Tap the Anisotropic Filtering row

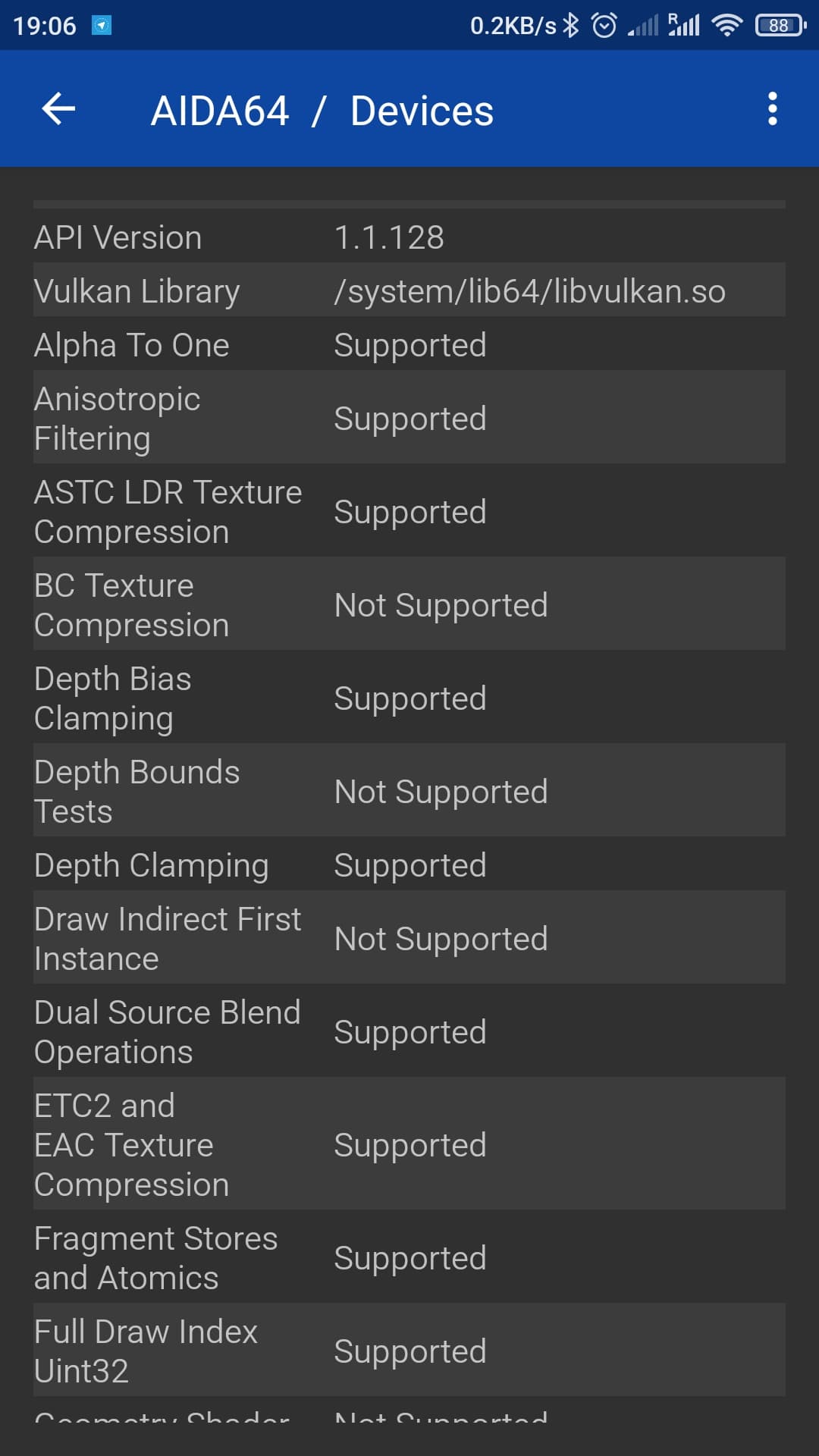coord(409,419)
